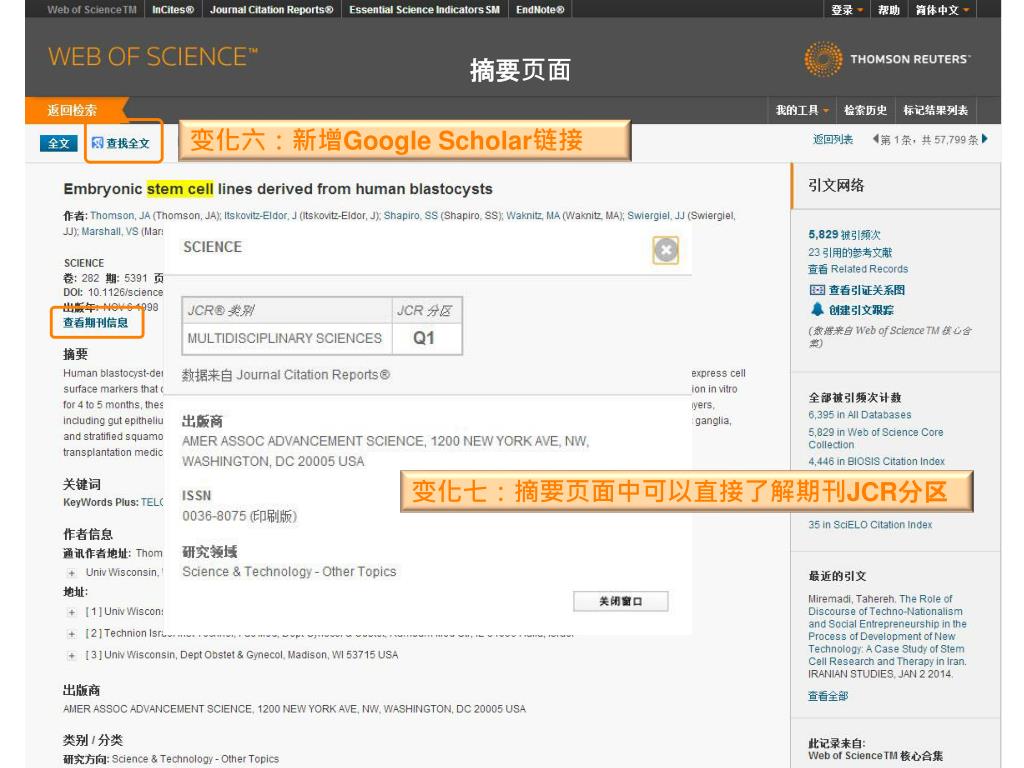Open 检索历史 search history
This screenshot has height=768, width=1024.
[x=865, y=110]
